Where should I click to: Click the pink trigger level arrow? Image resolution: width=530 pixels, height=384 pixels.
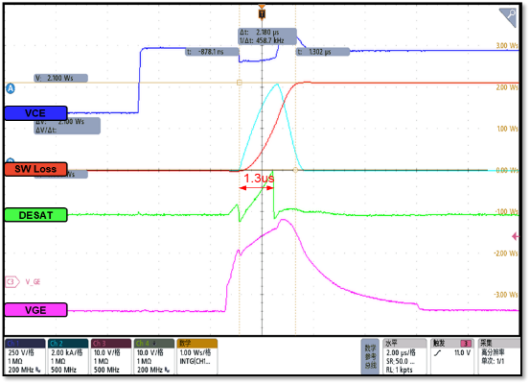click(x=515, y=236)
